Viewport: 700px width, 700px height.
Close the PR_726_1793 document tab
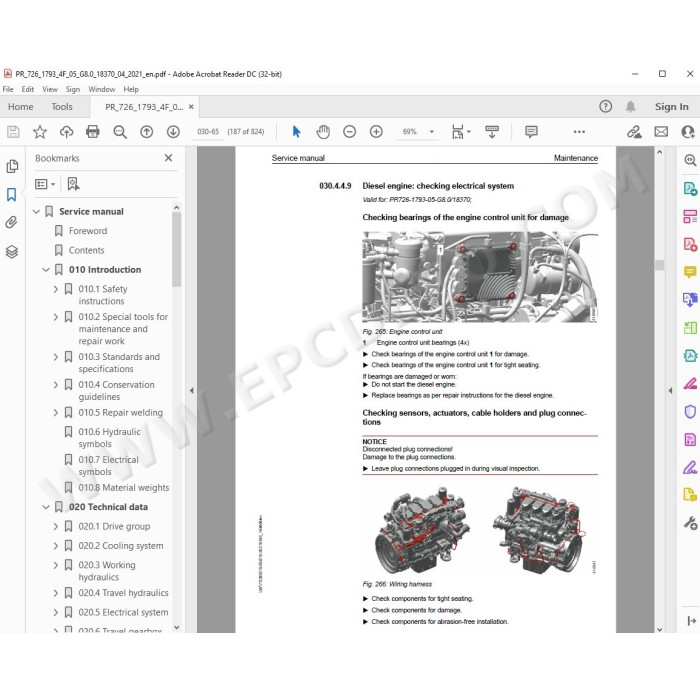click(x=191, y=107)
